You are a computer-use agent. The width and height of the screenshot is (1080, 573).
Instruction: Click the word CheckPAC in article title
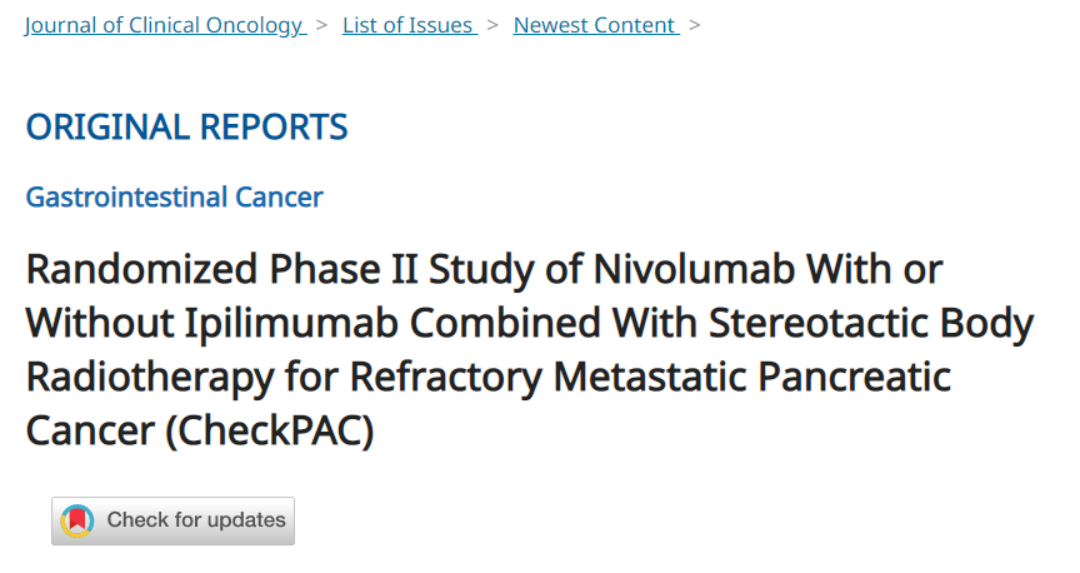(267, 431)
